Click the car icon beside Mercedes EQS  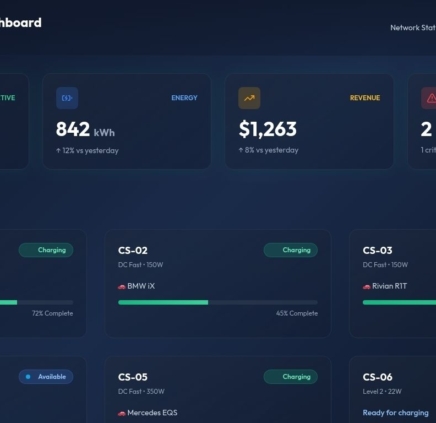(x=121, y=413)
